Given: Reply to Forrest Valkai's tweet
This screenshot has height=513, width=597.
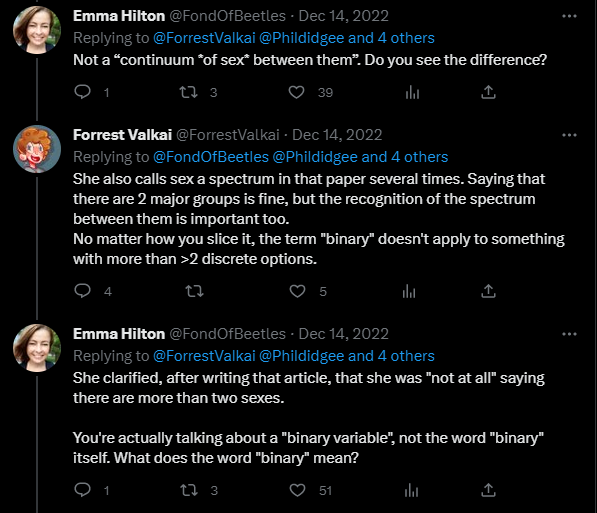Looking at the screenshot, I should pyautogui.click(x=82, y=291).
